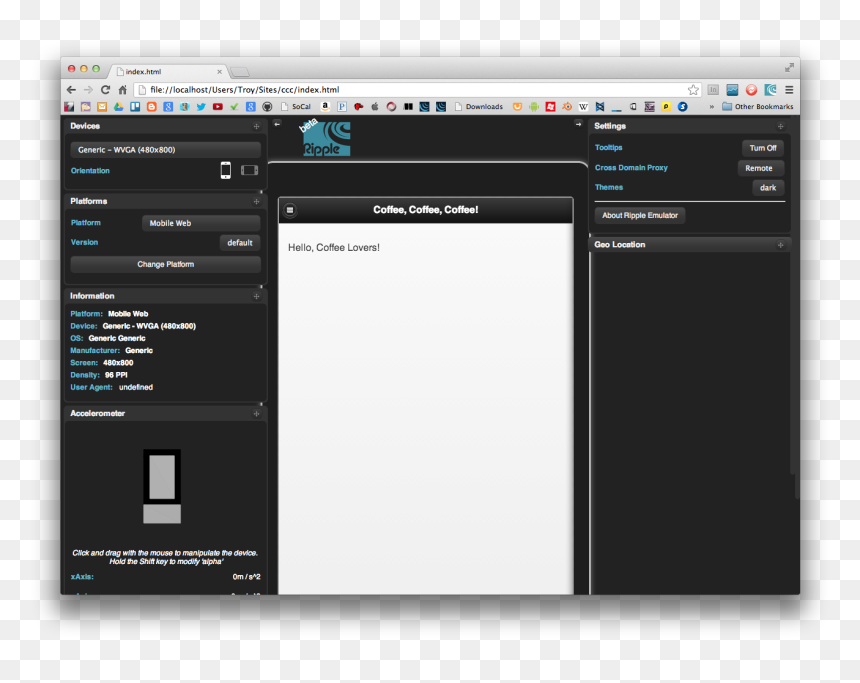Enter fullscreen with the window arrows icon

[789, 67]
